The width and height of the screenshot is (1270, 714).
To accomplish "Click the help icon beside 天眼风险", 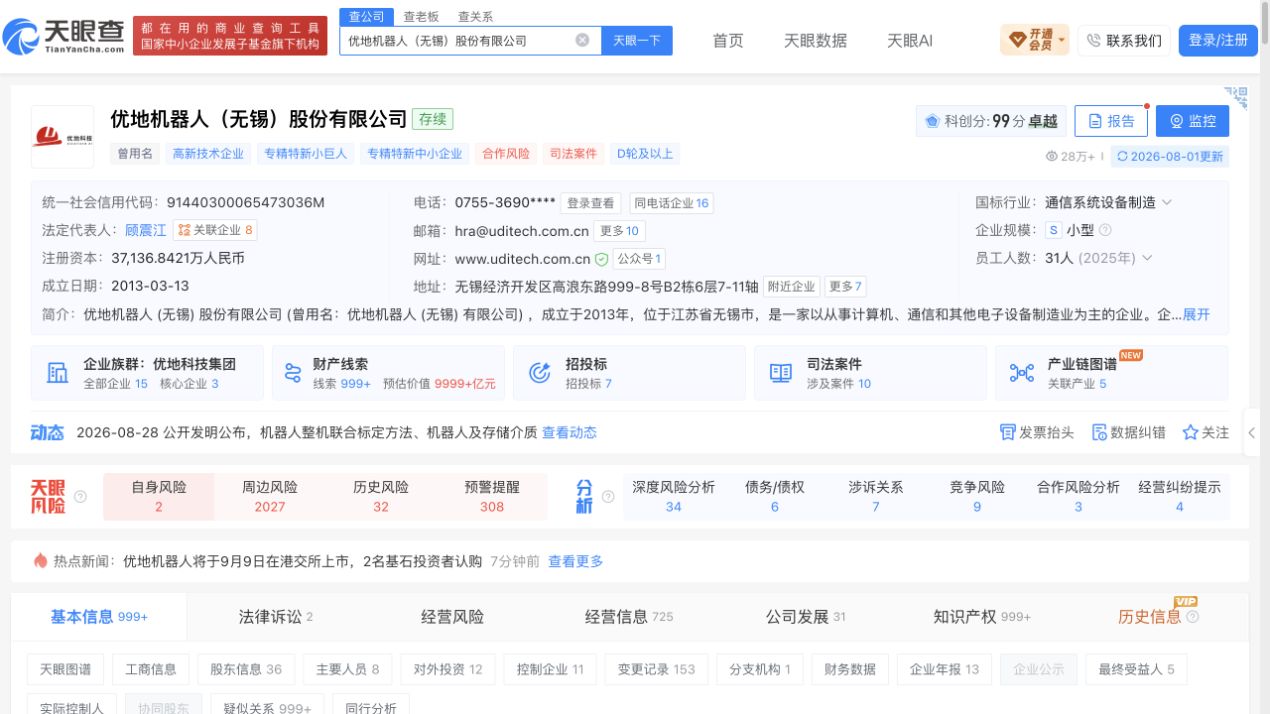I will (80, 497).
